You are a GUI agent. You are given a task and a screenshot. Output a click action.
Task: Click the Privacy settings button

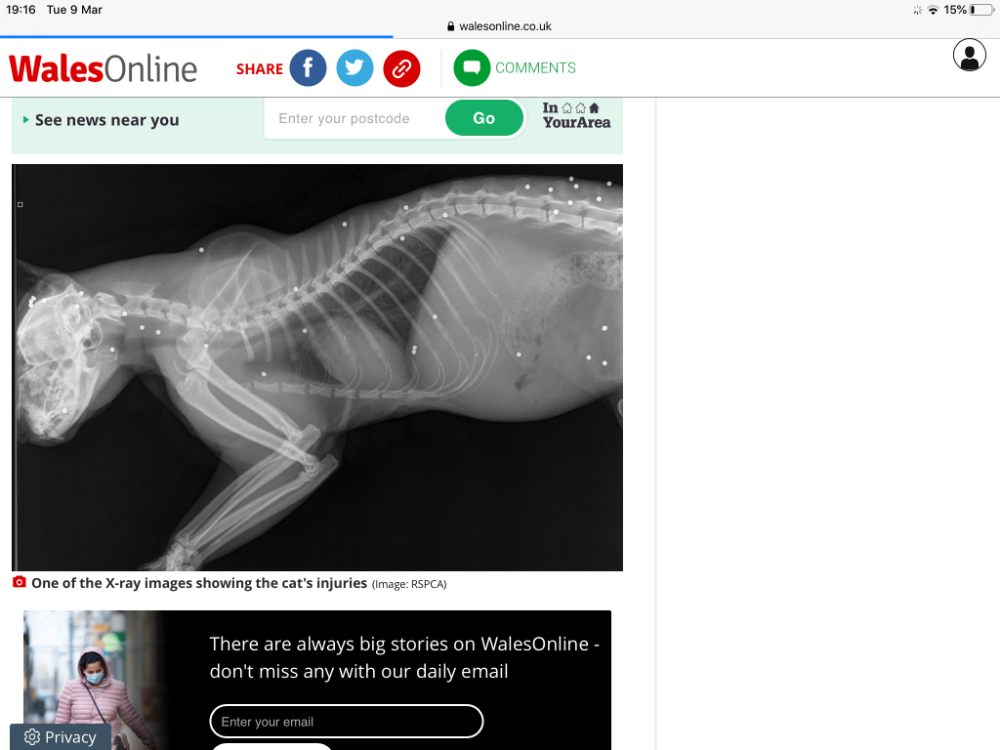[x=60, y=737]
